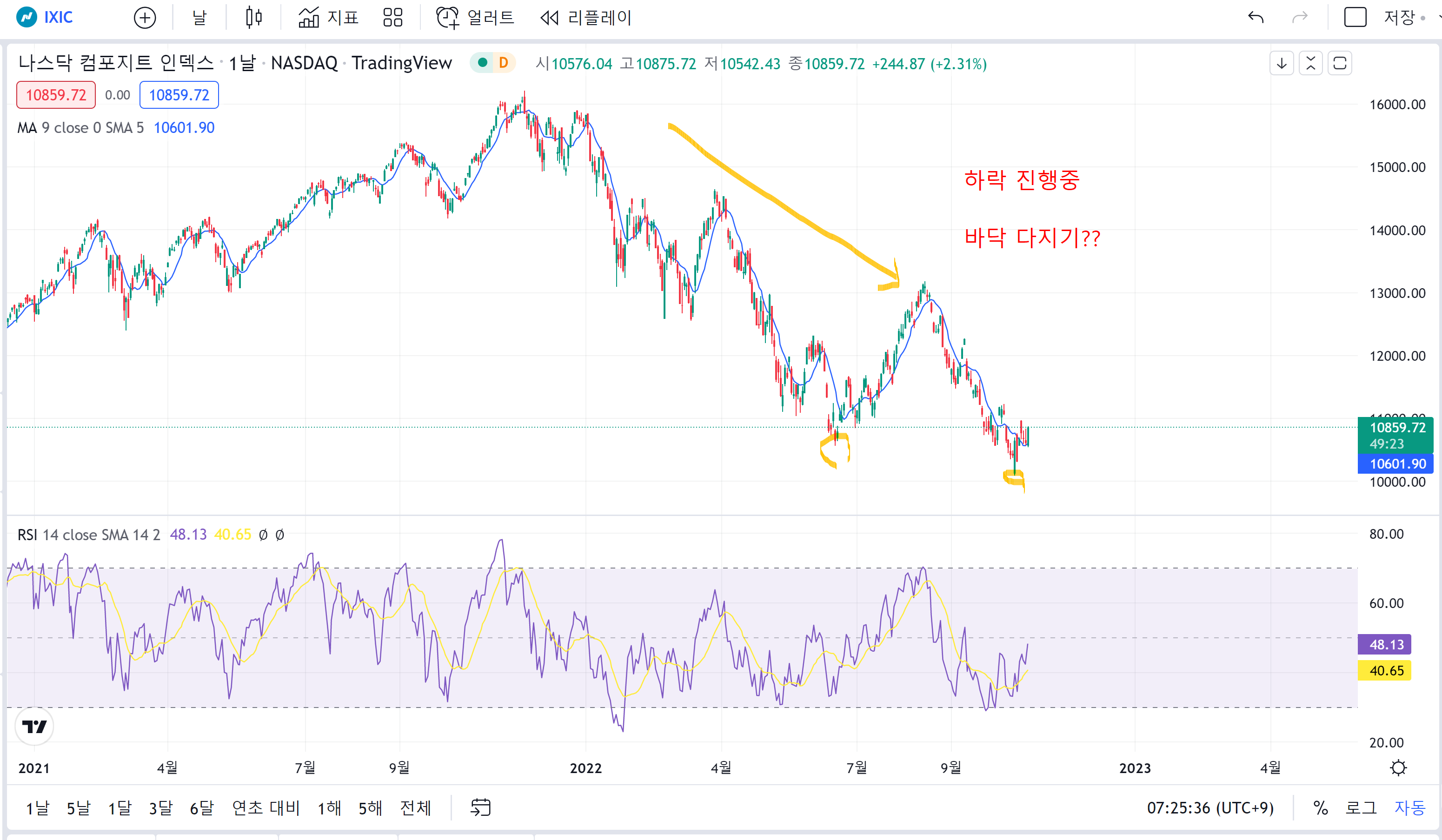Set range to 1달
Image resolution: width=1442 pixels, height=840 pixels.
tap(120, 808)
